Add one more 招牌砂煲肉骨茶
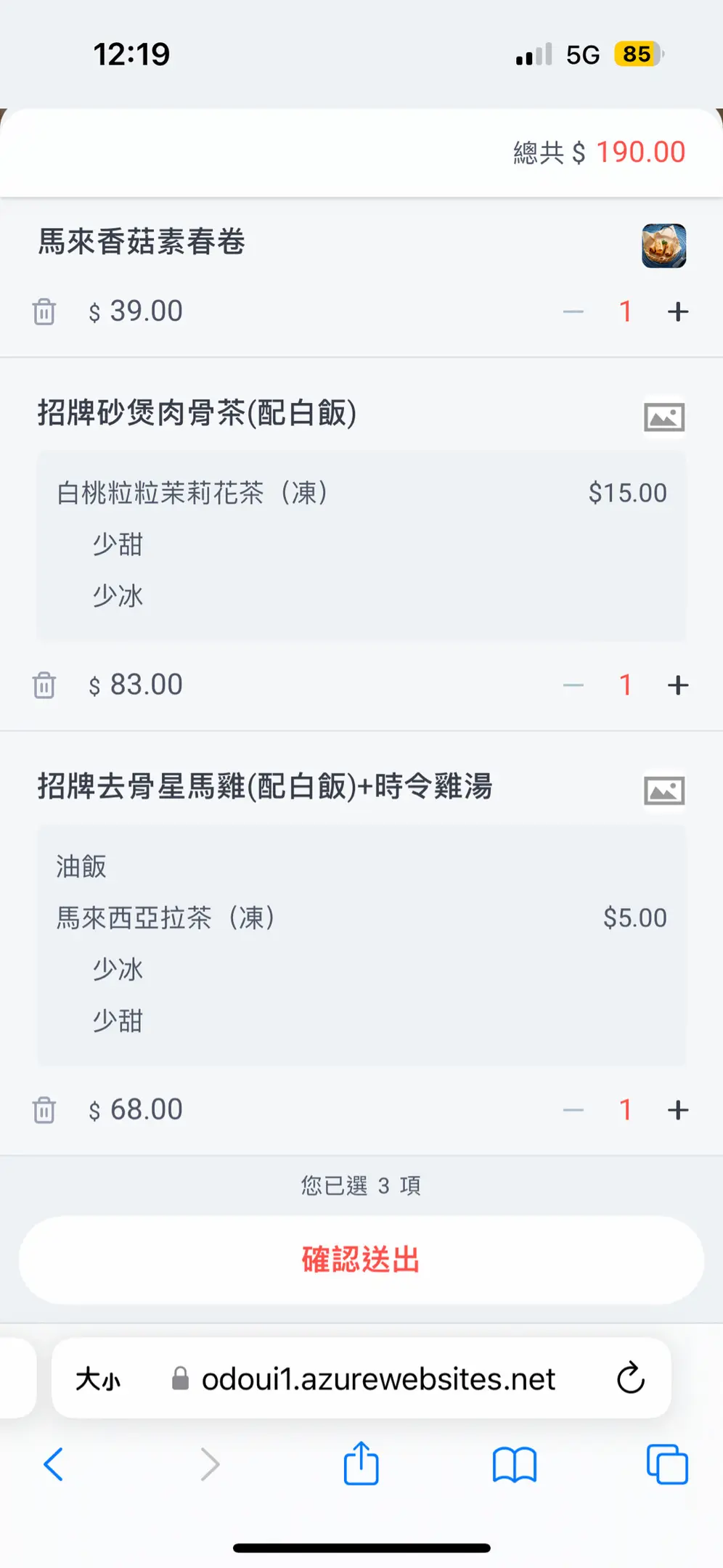Screen dimensions: 723x1568 [x=677, y=685]
